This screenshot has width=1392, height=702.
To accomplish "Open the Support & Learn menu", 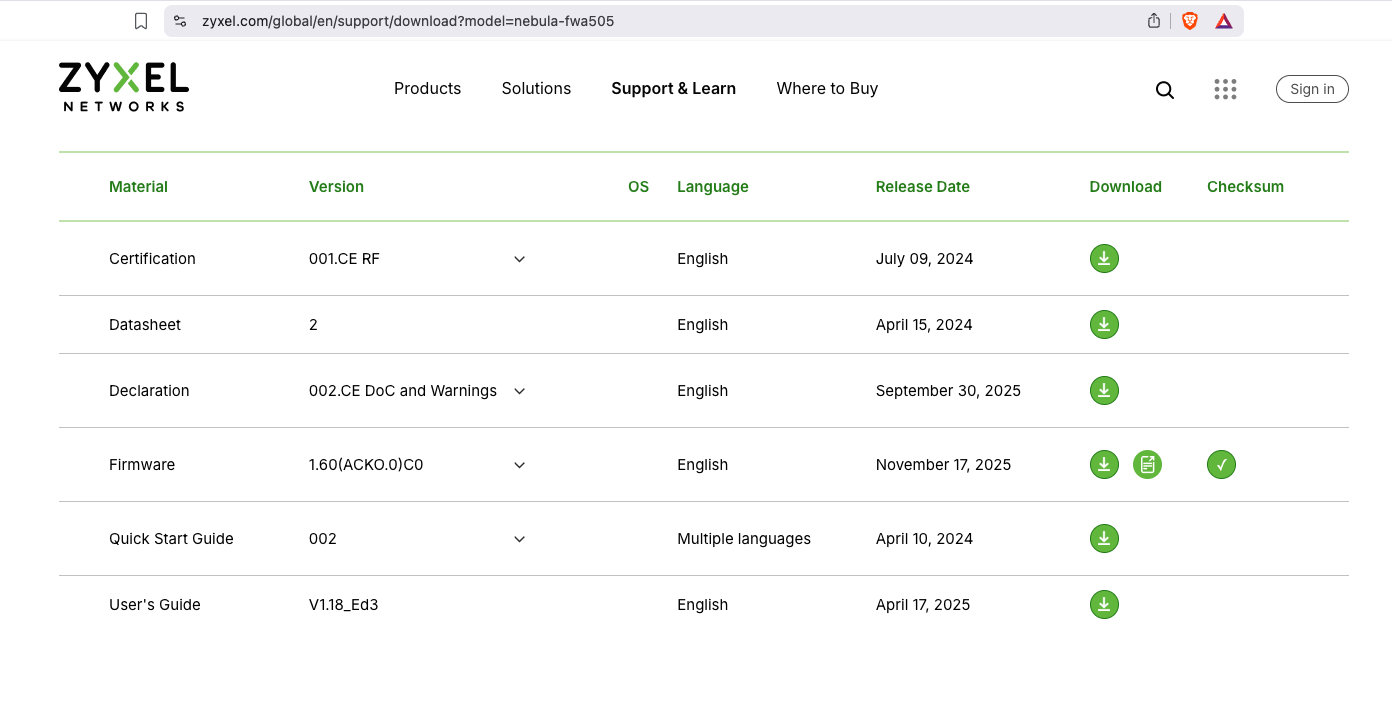I will tap(673, 89).
